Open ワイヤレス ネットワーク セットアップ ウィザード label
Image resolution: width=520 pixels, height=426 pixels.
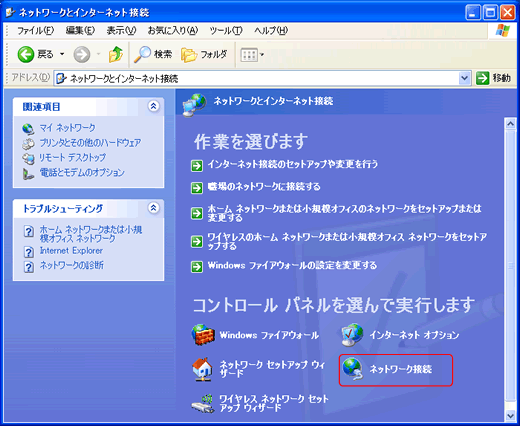point(274,403)
